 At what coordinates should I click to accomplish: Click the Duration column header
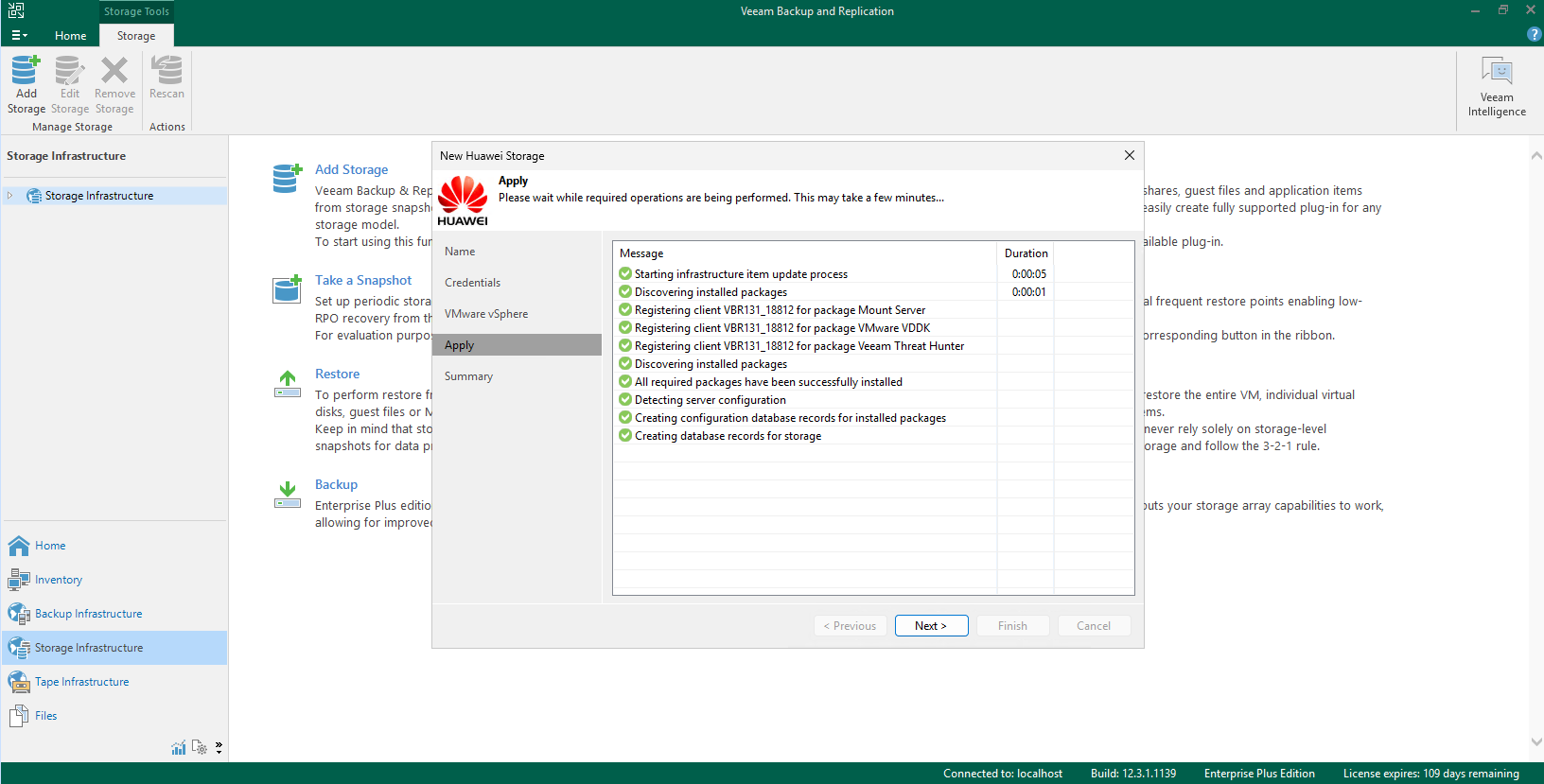tap(1026, 253)
